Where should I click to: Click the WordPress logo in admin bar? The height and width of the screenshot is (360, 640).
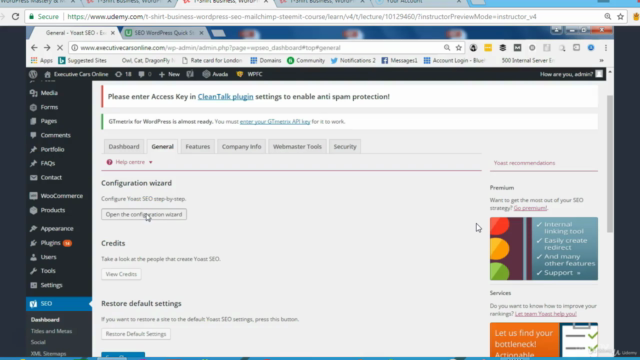point(33,74)
